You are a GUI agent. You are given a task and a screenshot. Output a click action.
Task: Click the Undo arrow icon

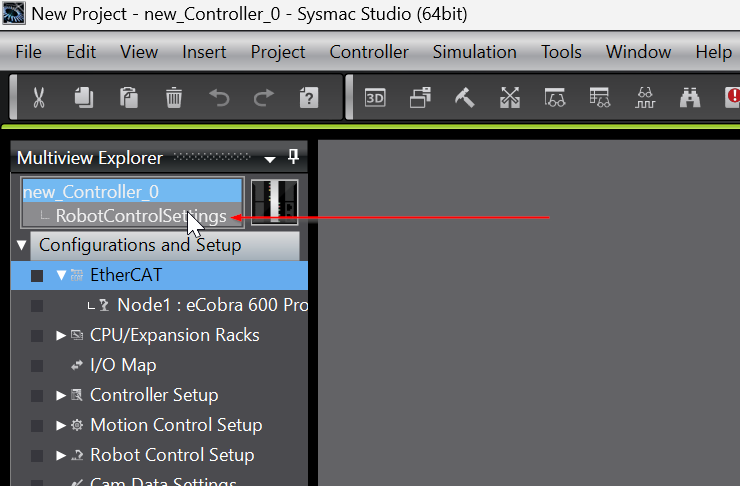click(219, 98)
